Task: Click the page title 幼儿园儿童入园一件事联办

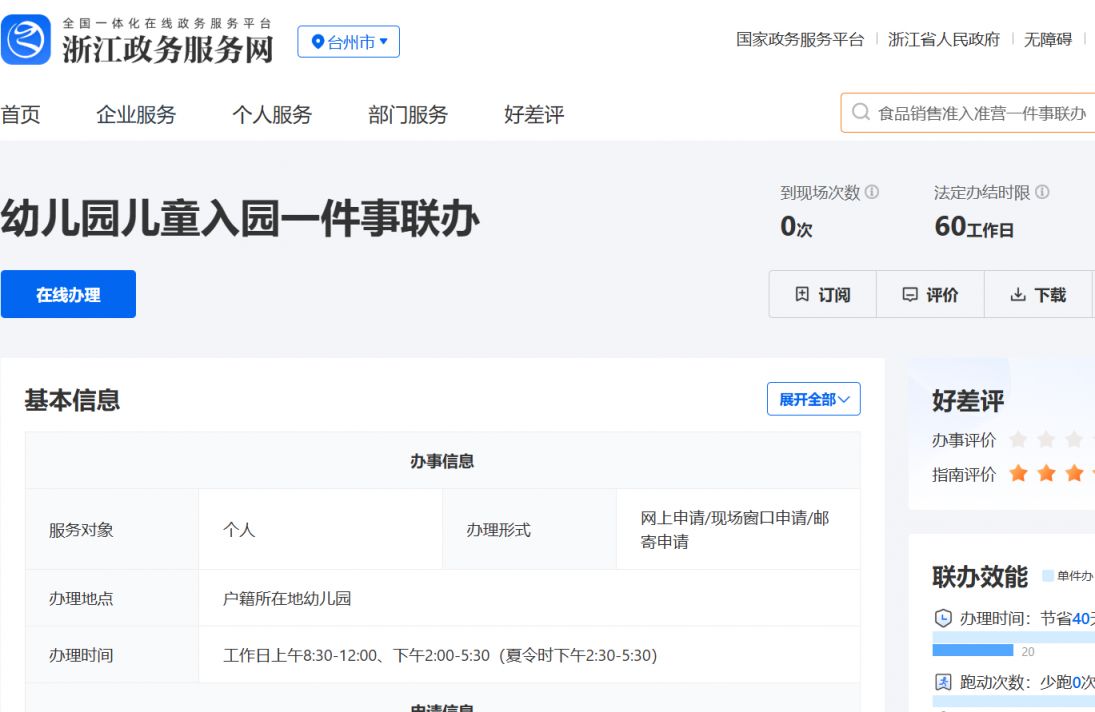Action: [x=240, y=218]
